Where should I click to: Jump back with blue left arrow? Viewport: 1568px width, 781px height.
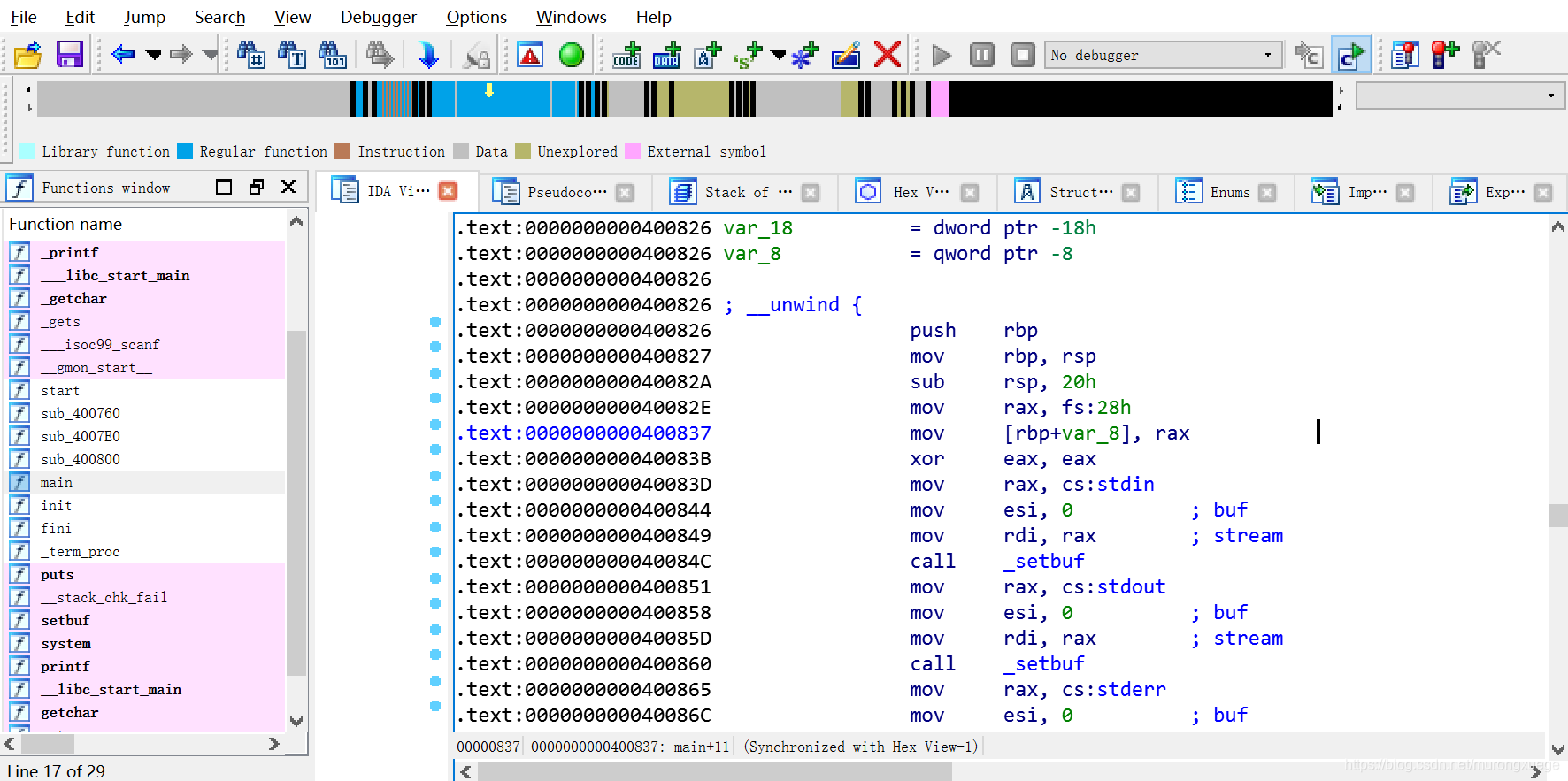(123, 55)
